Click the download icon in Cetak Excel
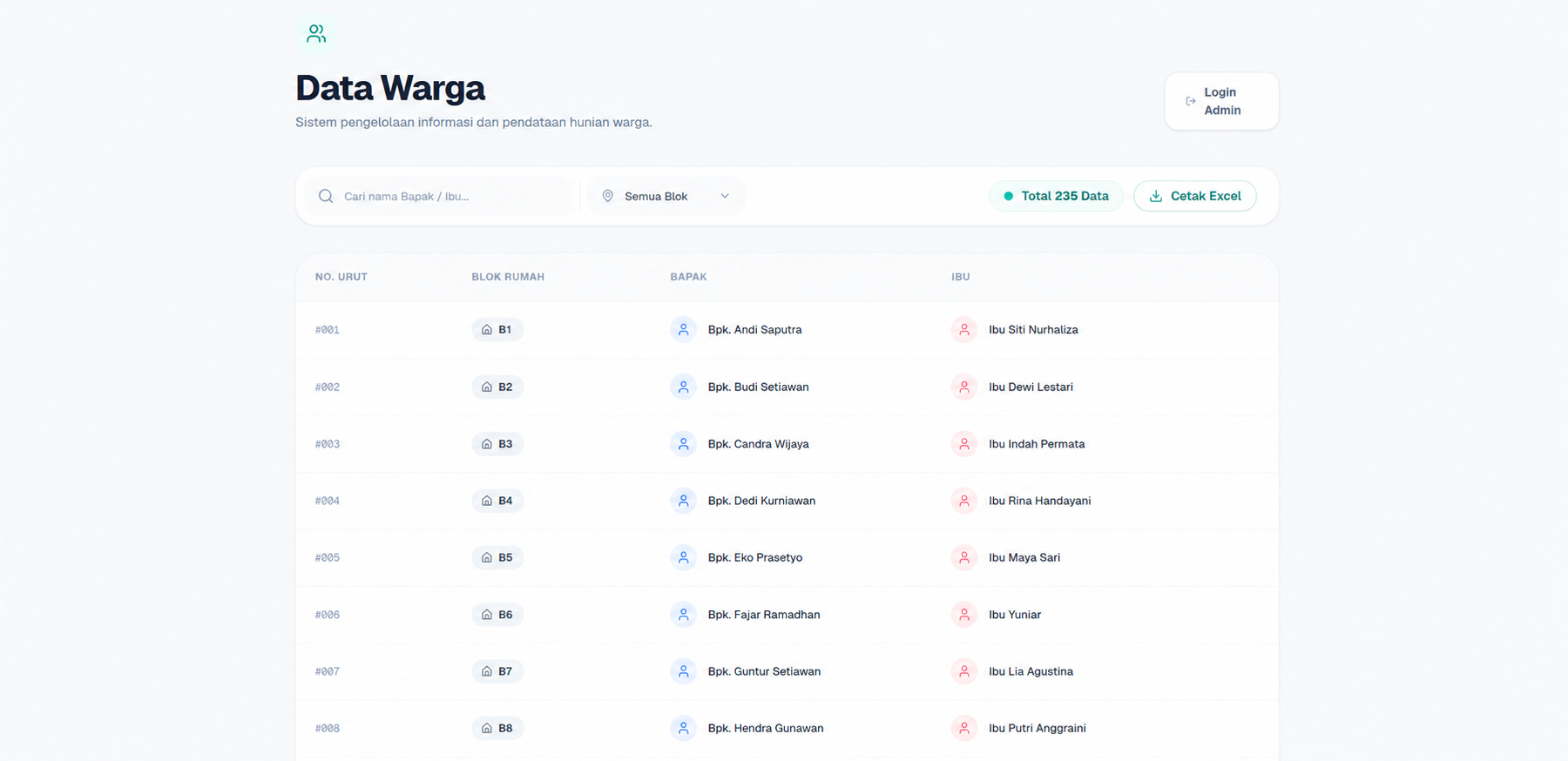 point(1156,196)
